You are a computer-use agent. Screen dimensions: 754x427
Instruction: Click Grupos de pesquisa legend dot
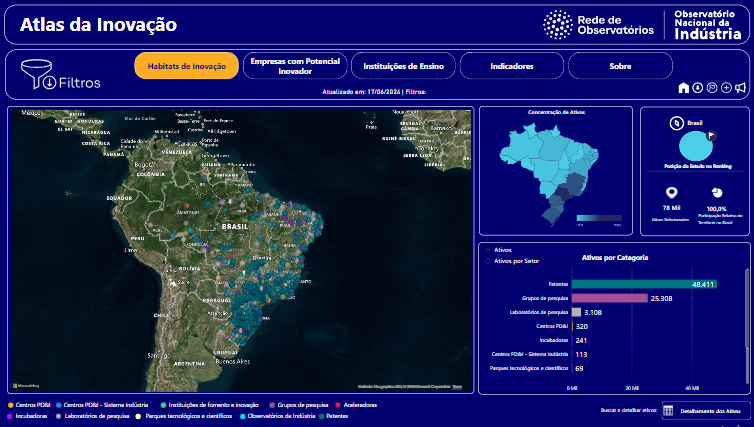coord(272,405)
